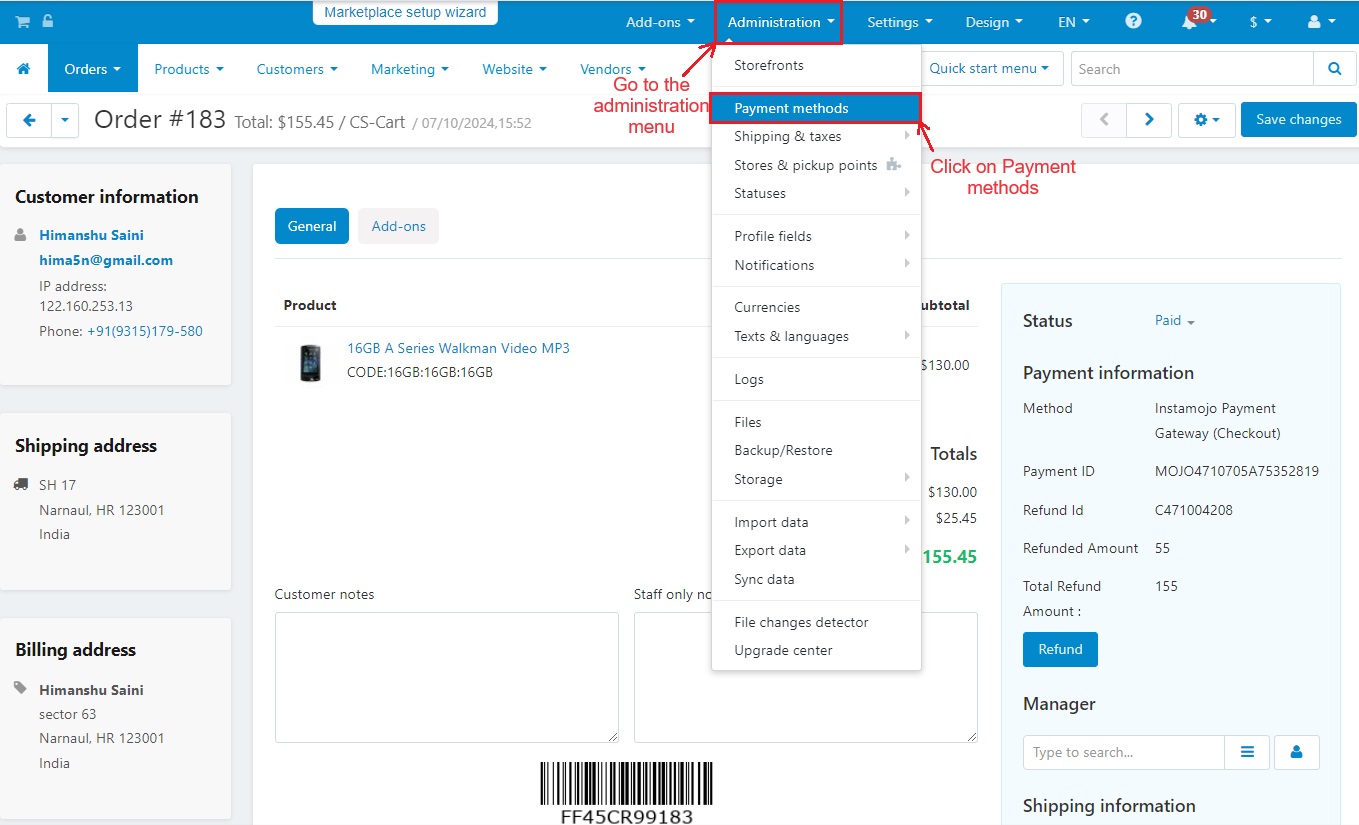Expand the Export data submenu
This screenshot has height=825, width=1359.
(816, 550)
